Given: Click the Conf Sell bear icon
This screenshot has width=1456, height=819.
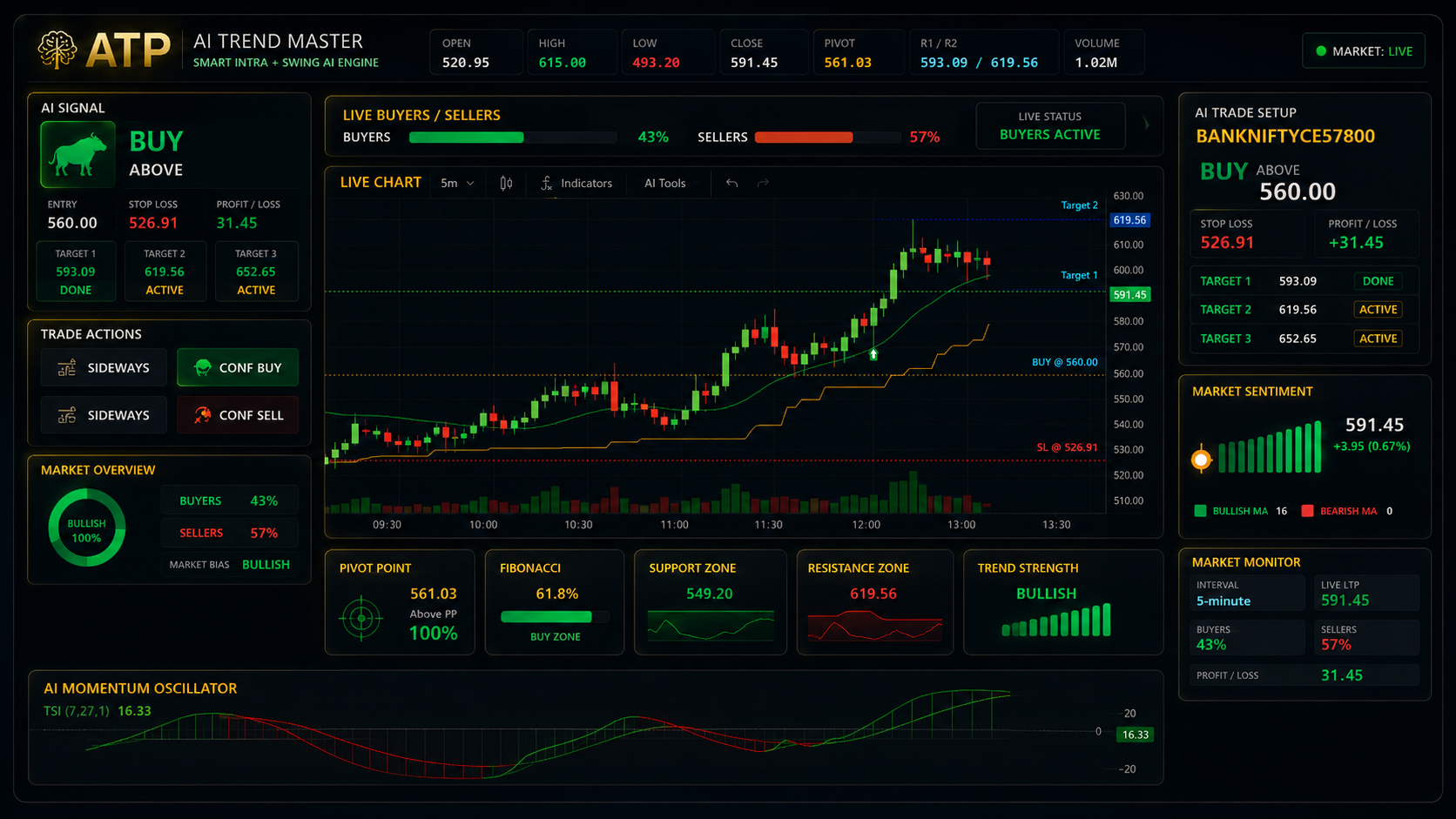Looking at the screenshot, I should tap(202, 415).
